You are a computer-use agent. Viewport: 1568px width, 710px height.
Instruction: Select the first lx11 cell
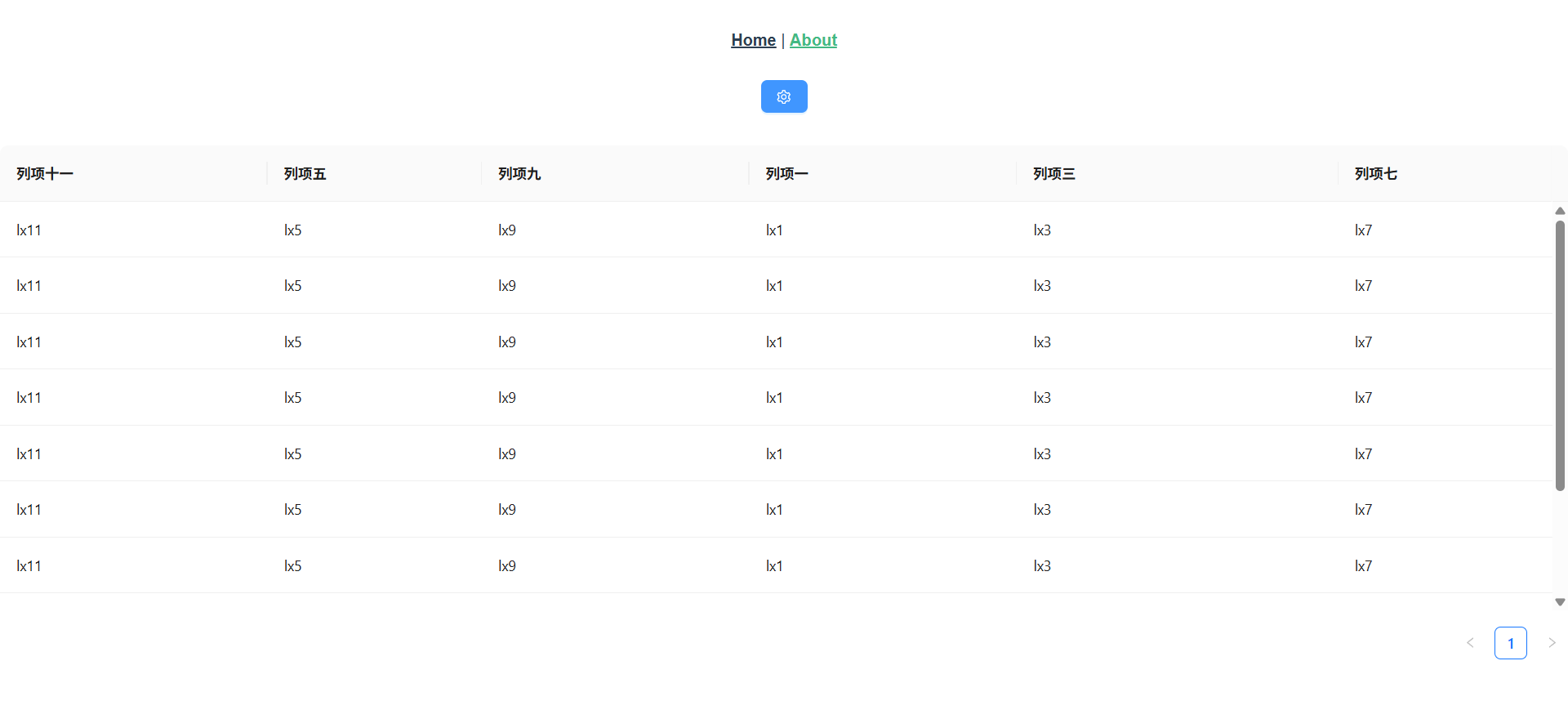pyautogui.click(x=29, y=230)
